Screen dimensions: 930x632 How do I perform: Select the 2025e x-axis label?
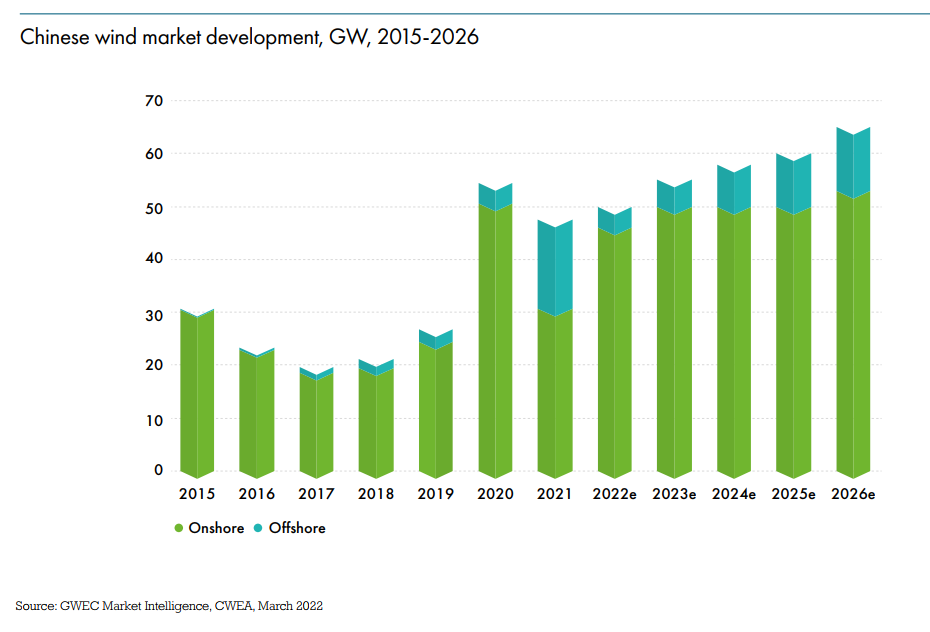(x=793, y=494)
